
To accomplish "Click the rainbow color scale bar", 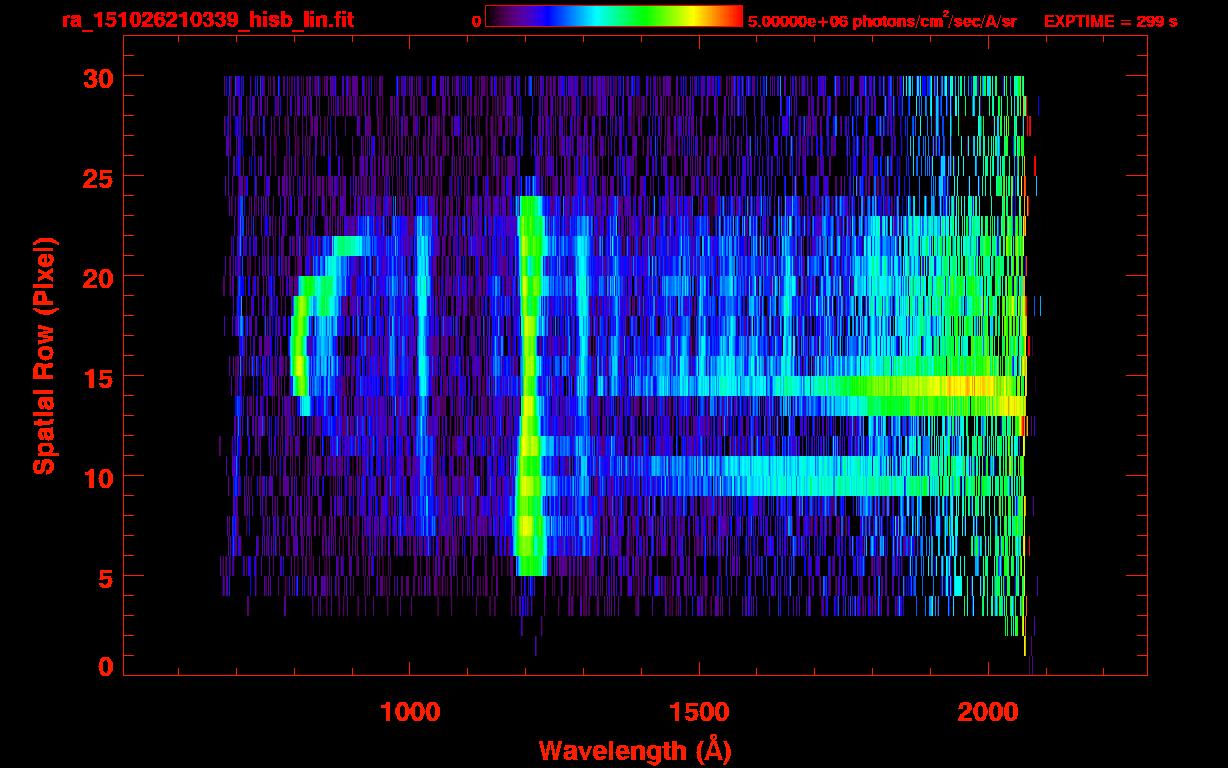I will [x=614, y=16].
